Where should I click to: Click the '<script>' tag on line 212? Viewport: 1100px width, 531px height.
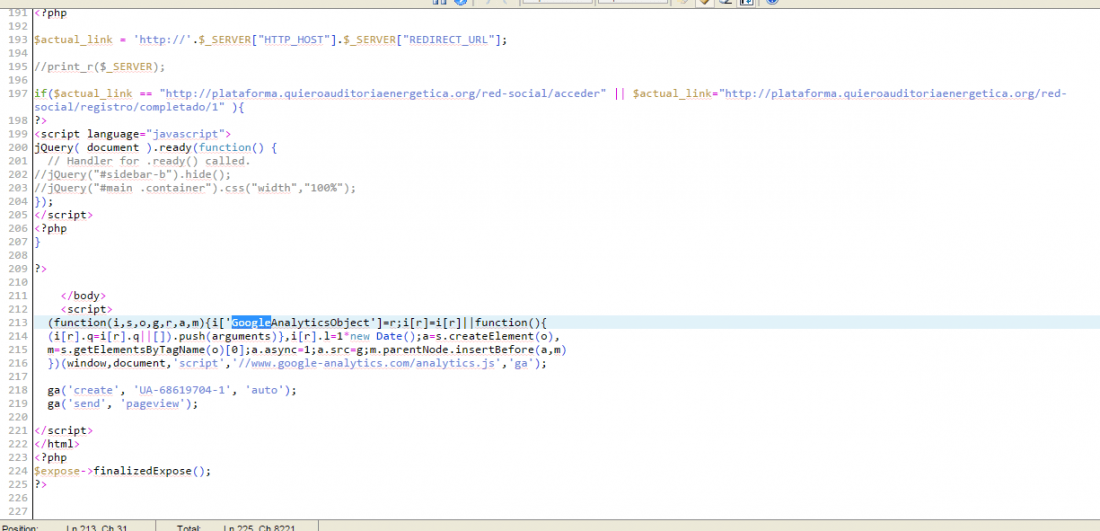(x=86, y=309)
